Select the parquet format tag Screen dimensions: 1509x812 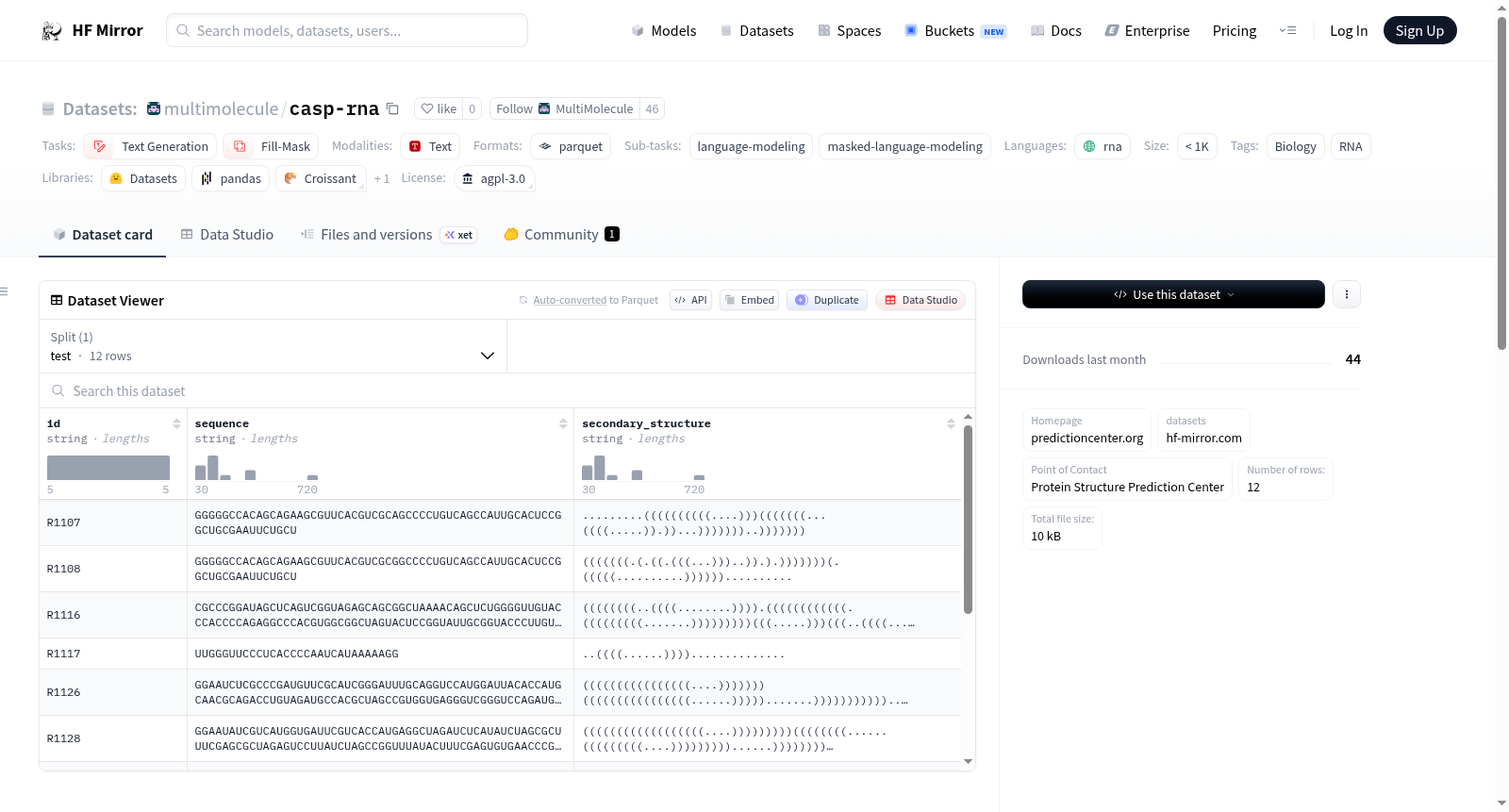click(x=571, y=146)
